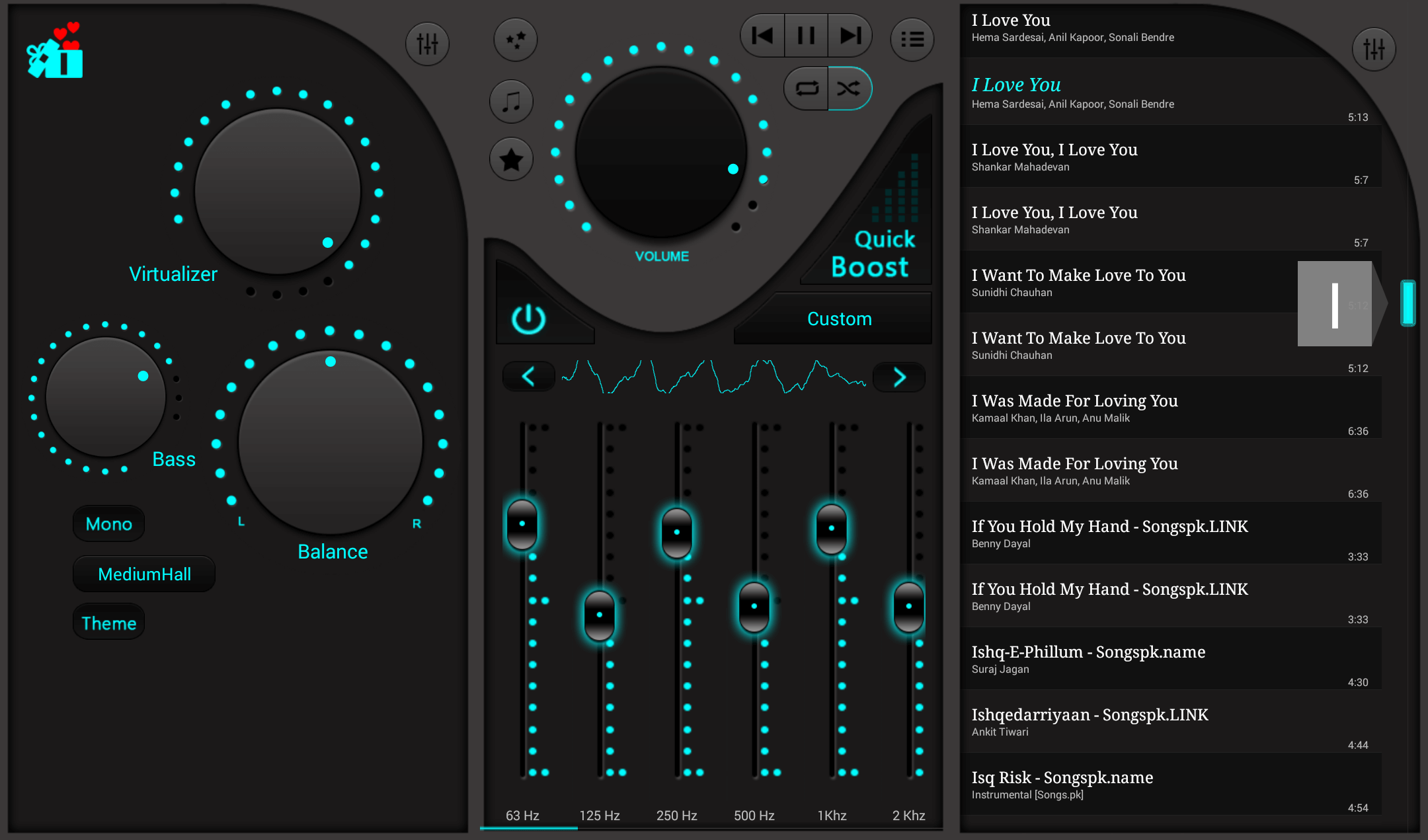
Task: Click the mixer icon above the song list
Action: (x=1374, y=49)
